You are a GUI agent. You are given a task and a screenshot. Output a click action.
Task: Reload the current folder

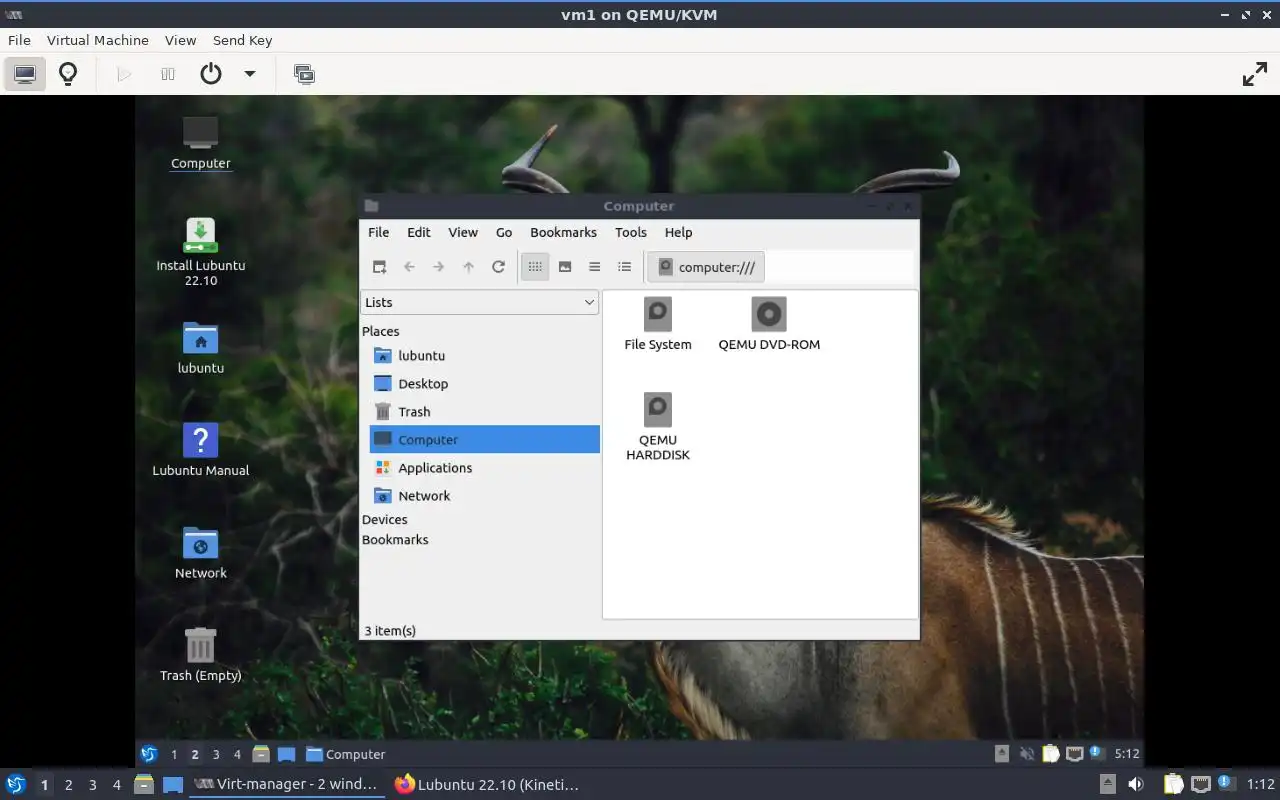tap(498, 267)
